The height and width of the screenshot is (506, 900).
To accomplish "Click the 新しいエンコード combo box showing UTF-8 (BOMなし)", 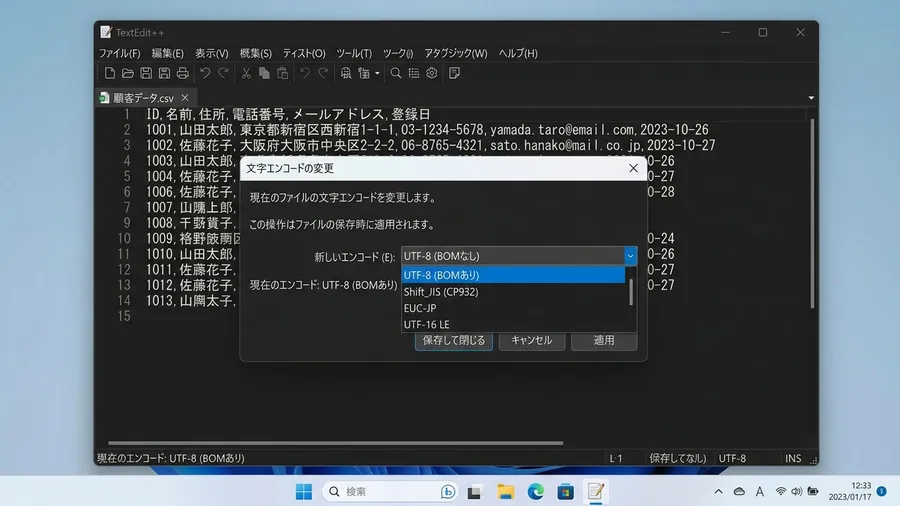I will click(x=518, y=256).
